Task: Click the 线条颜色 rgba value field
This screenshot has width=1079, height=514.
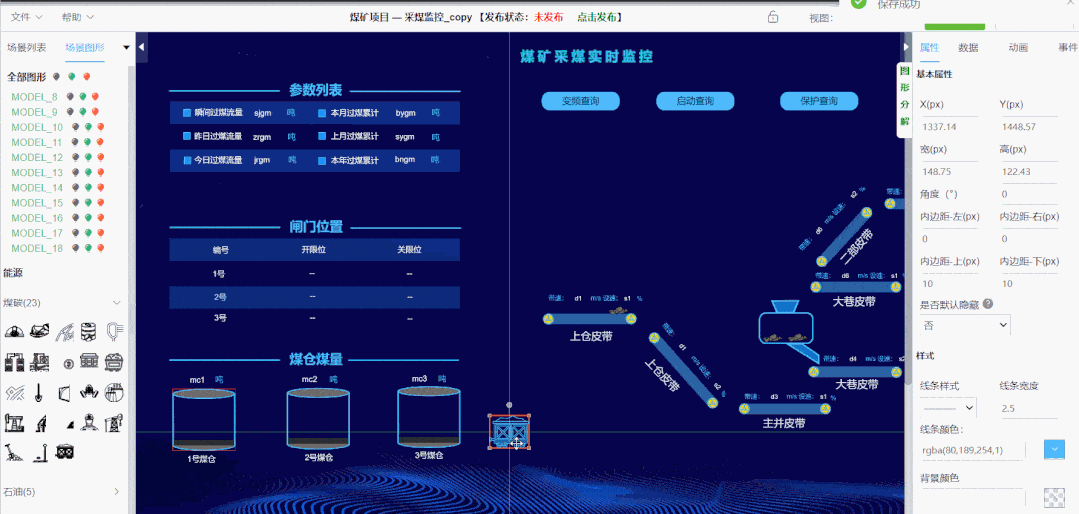Action: [972, 451]
